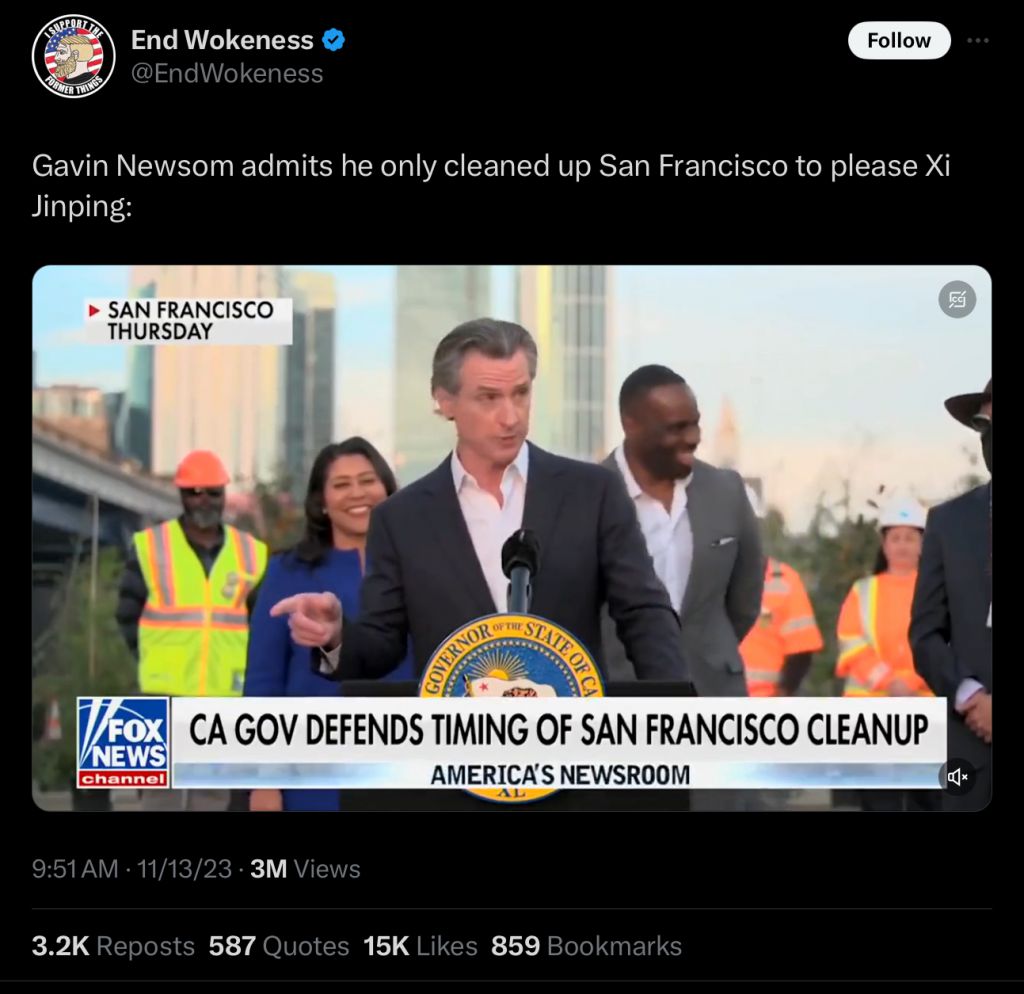
Task: Play the Fox News video clip
Action: coord(511,538)
